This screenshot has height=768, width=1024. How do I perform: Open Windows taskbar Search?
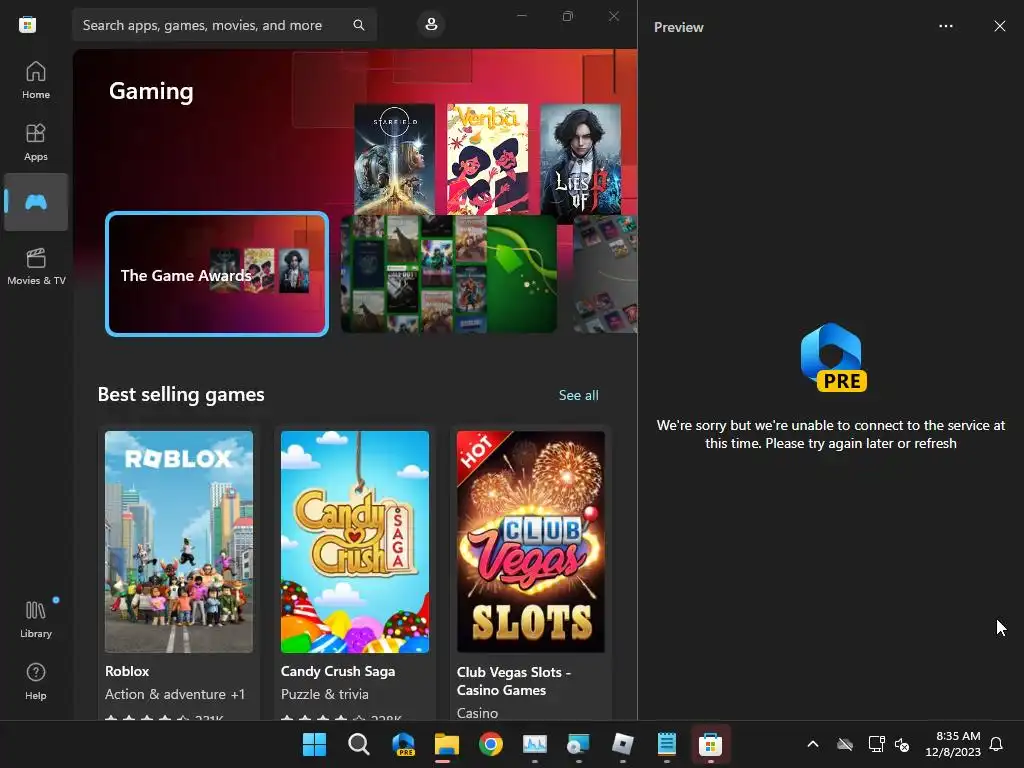point(359,744)
